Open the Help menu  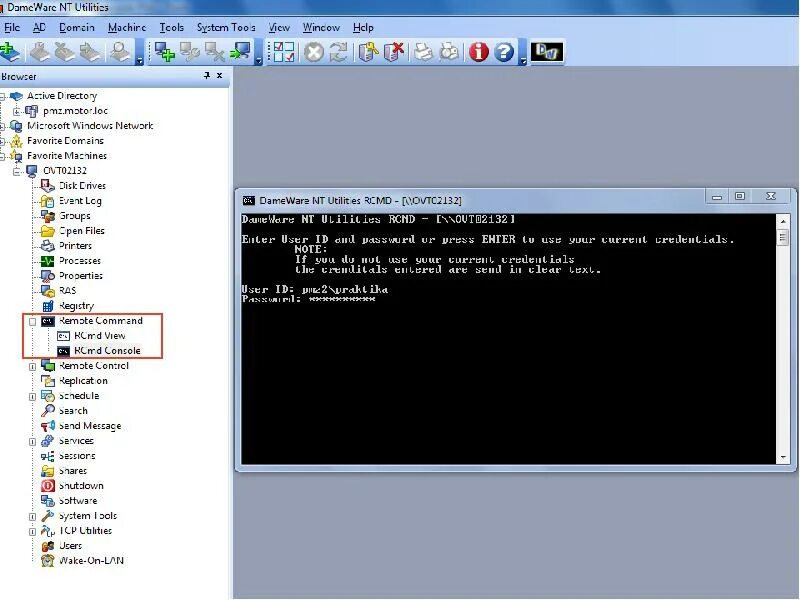[363, 28]
